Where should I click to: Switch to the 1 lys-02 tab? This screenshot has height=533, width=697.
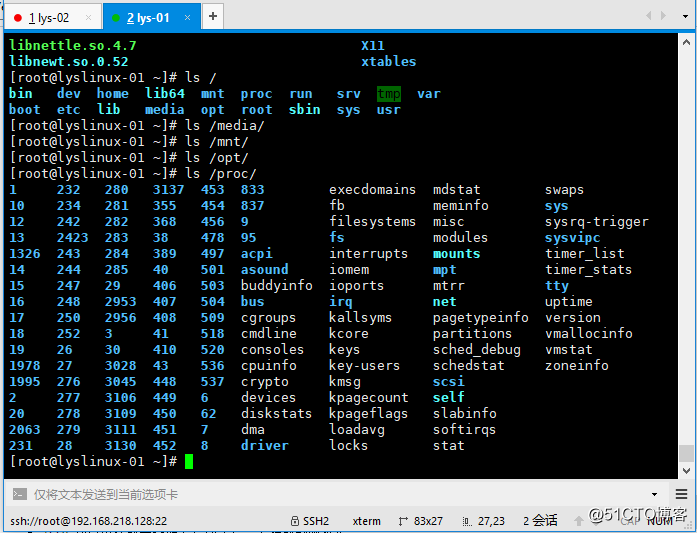click(52, 17)
